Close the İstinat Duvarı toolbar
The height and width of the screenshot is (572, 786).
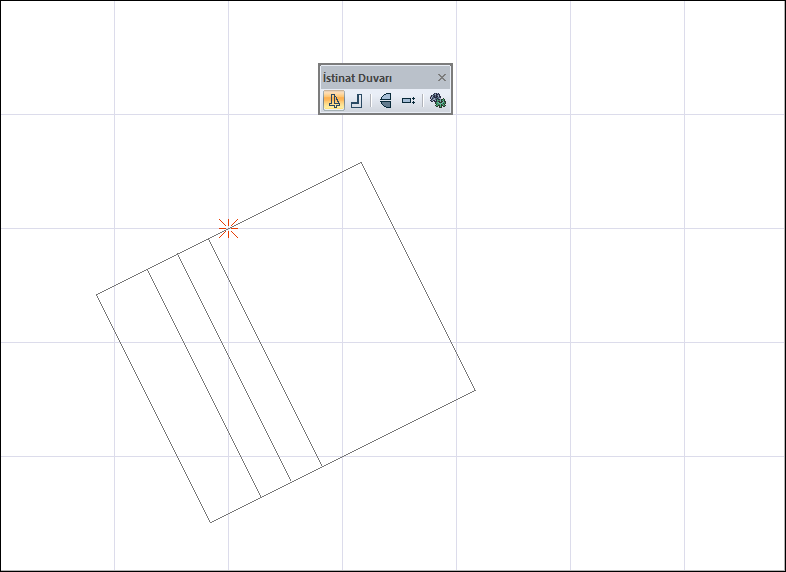tap(442, 78)
